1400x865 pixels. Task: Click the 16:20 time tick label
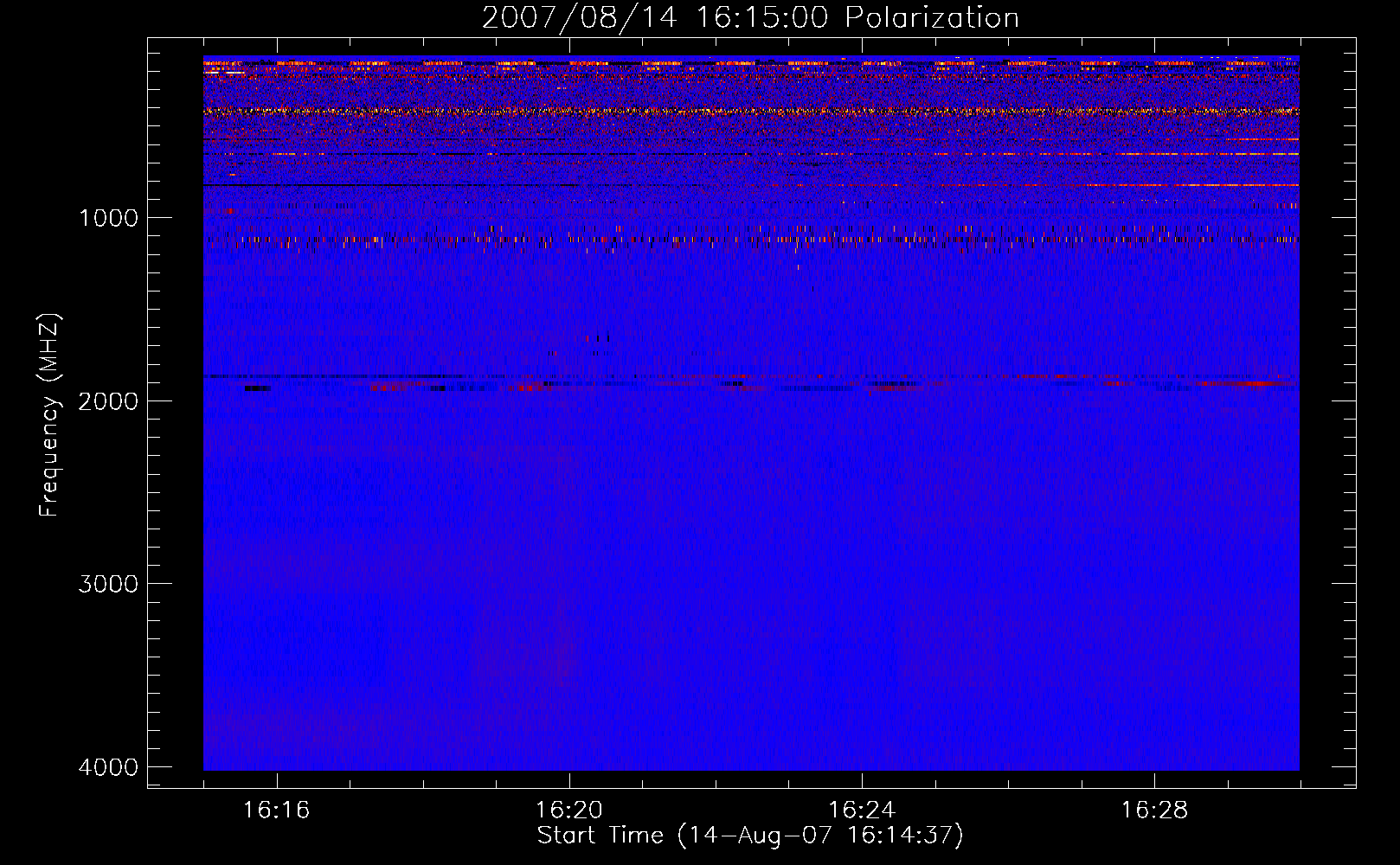tap(569, 811)
